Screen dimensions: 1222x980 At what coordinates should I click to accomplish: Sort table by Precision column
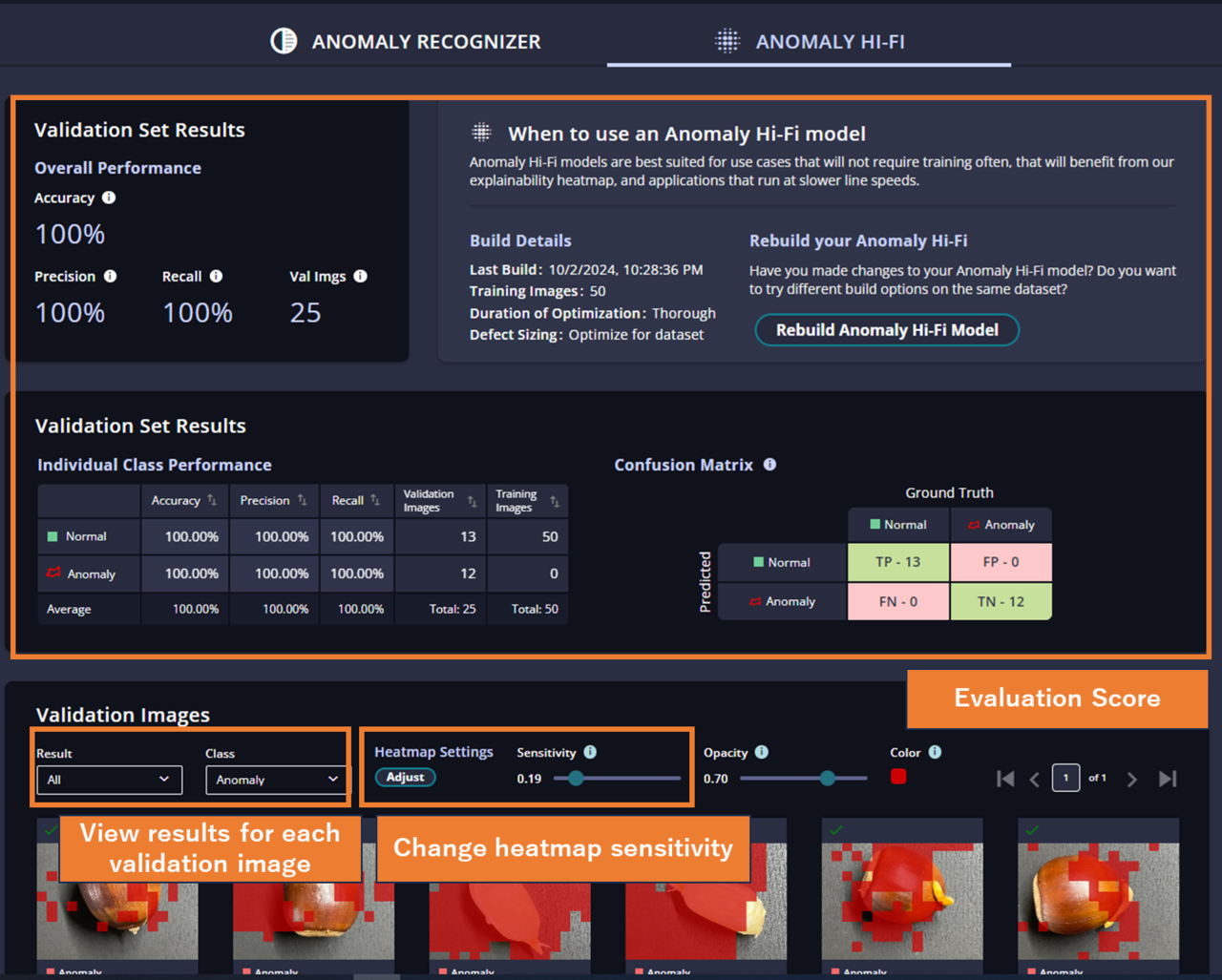(302, 500)
